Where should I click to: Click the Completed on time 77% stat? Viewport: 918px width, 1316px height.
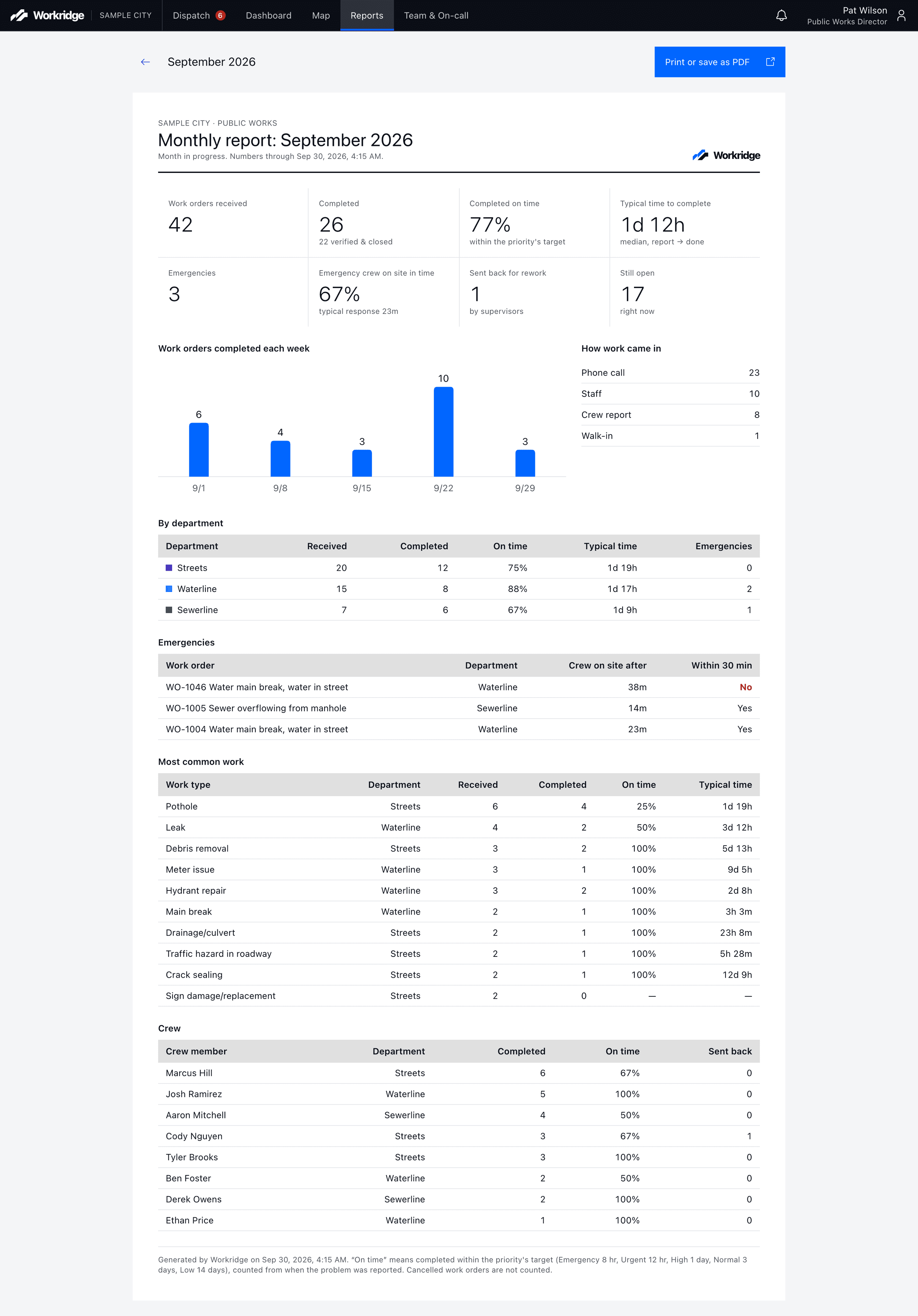tap(490, 225)
